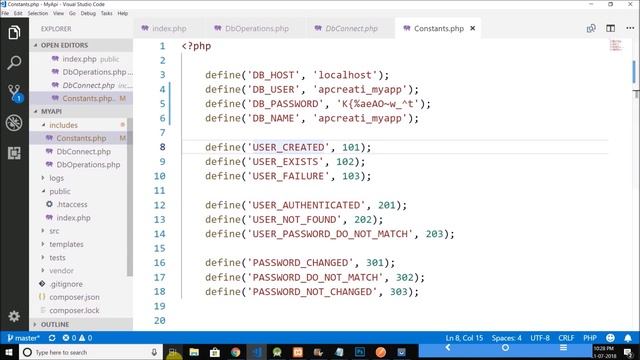The width and height of the screenshot is (640, 360).
Task: Open Google Chrome from the taskbar
Action: point(236,352)
